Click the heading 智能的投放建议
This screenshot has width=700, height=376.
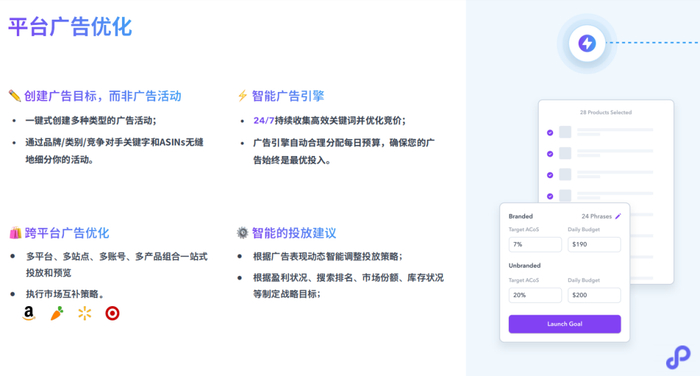(x=294, y=233)
